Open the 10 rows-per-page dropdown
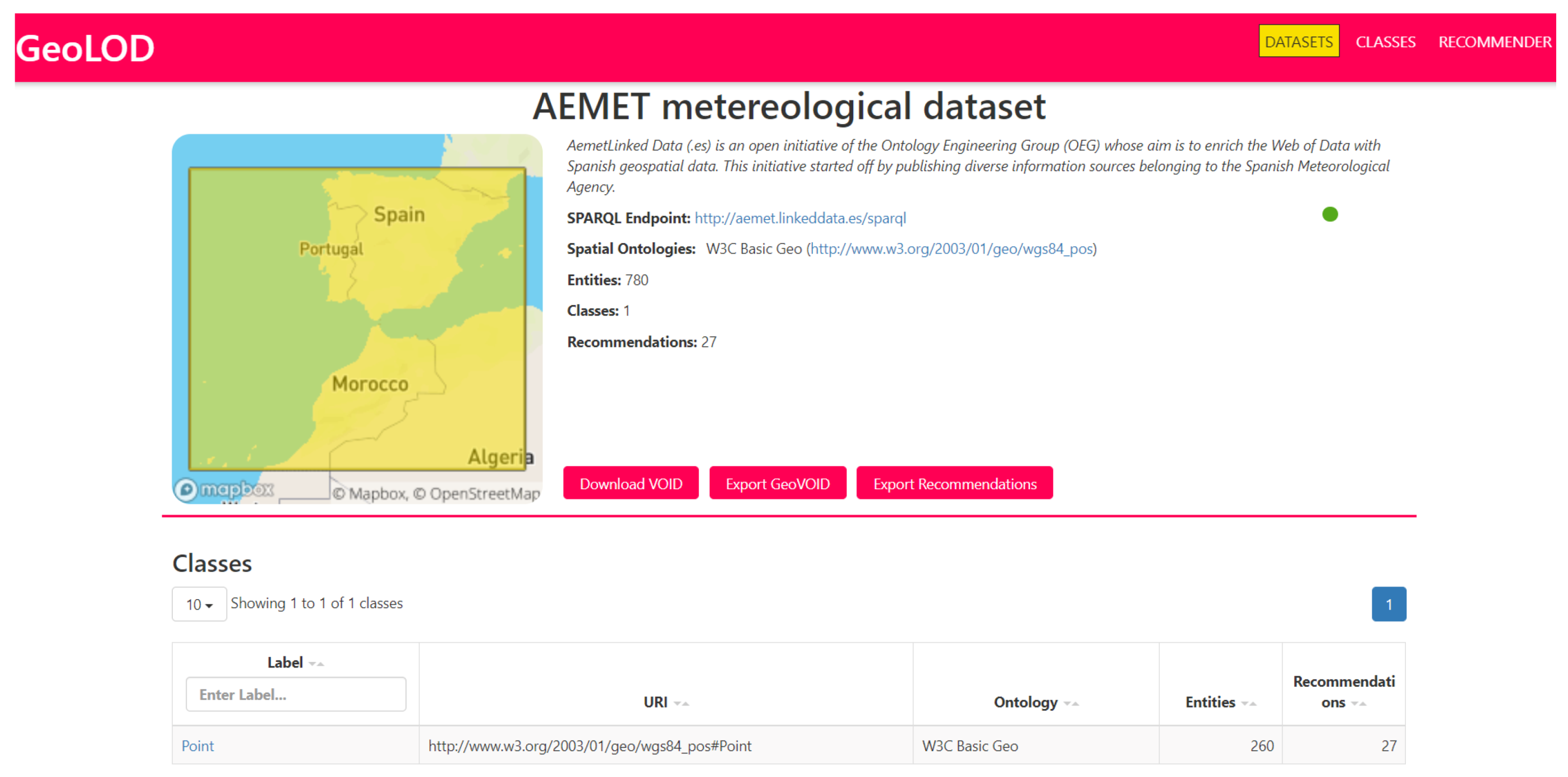Screen dimensions: 1568x777 point(199,604)
